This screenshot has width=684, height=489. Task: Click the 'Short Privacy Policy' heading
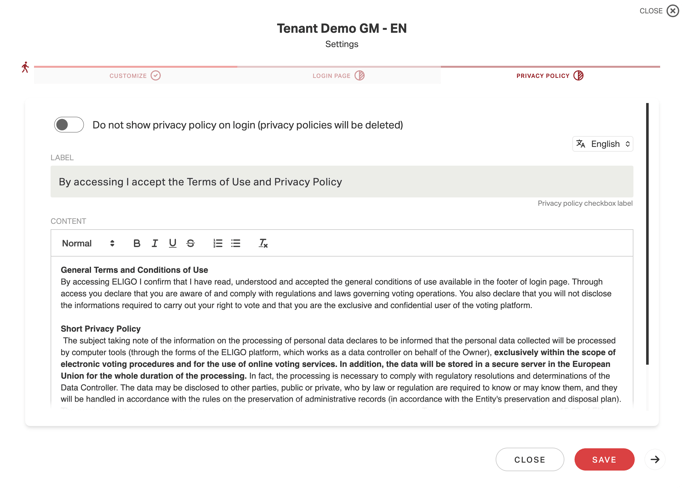[100, 329]
